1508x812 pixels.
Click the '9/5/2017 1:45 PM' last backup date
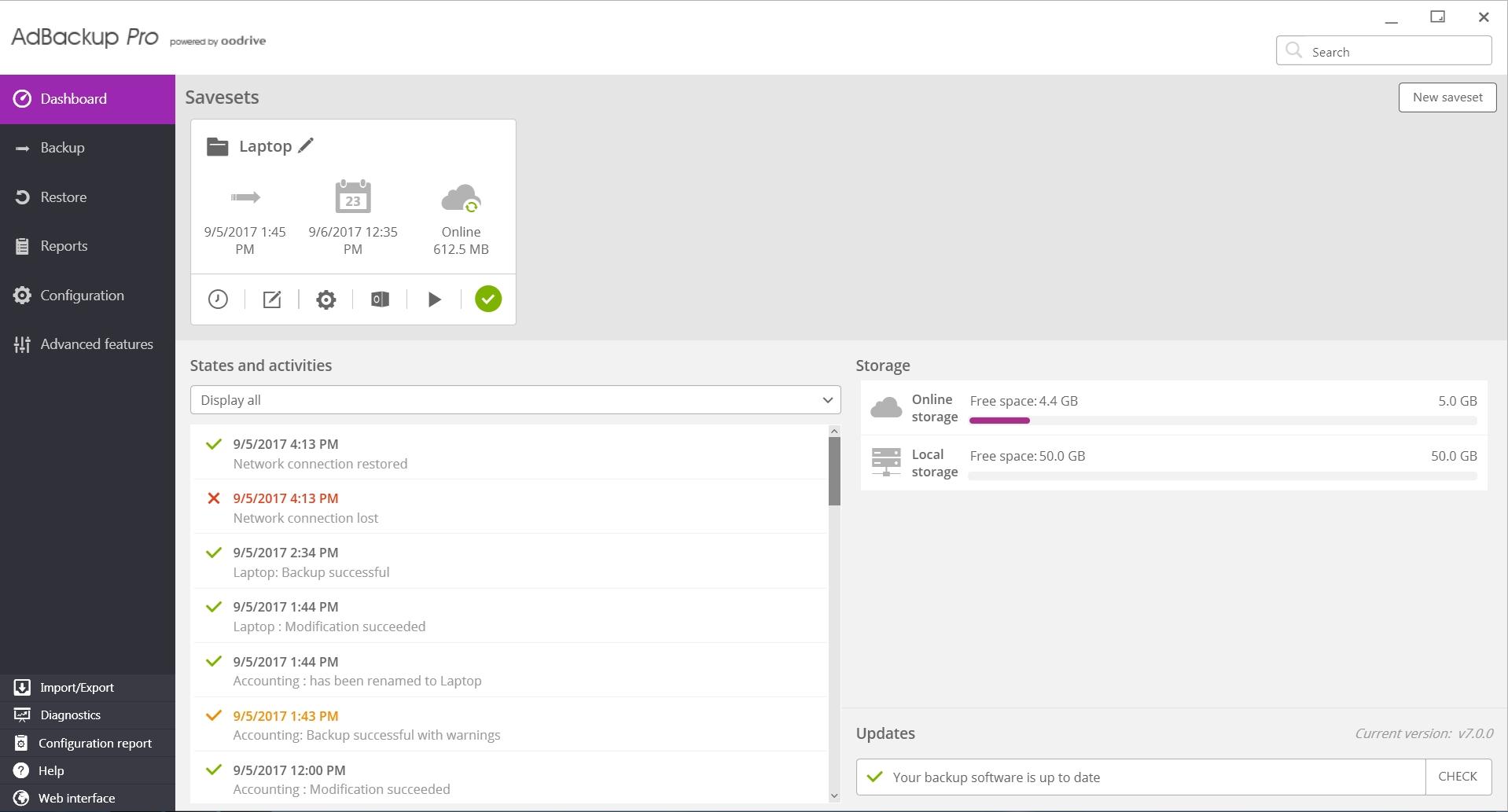(x=245, y=241)
